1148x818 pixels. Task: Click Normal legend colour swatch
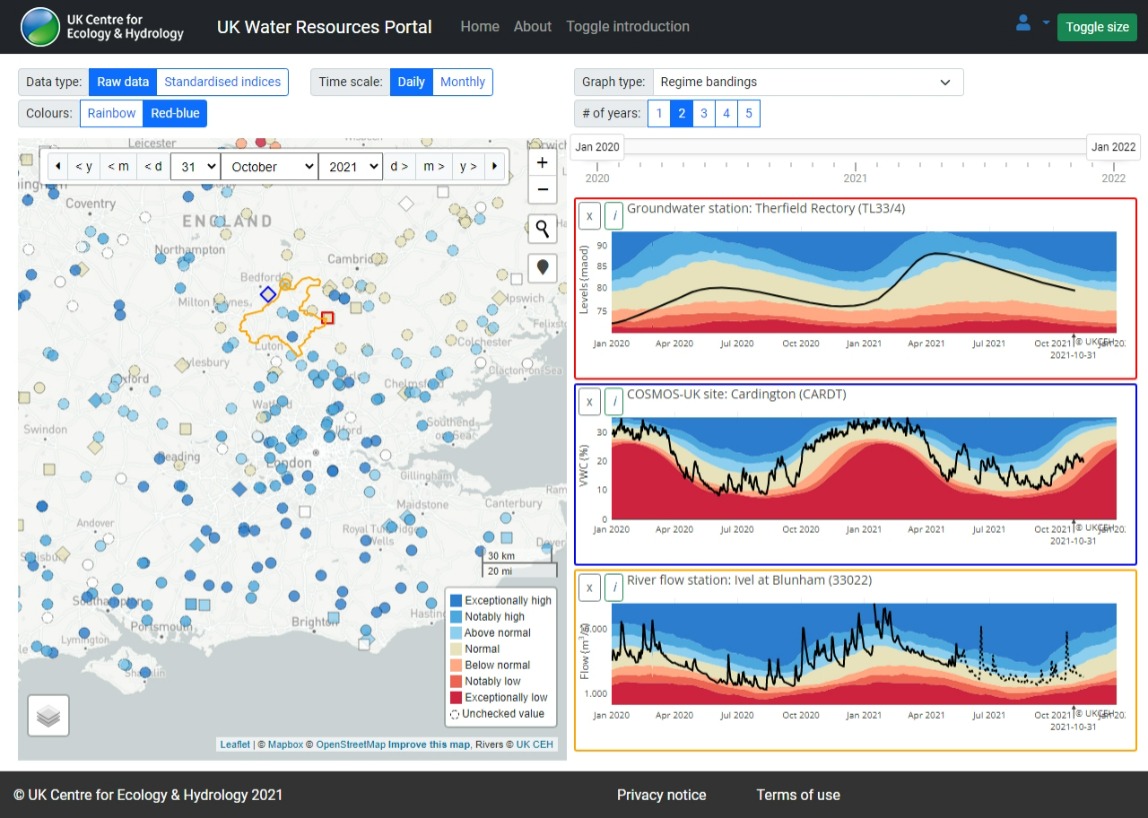(x=455, y=649)
